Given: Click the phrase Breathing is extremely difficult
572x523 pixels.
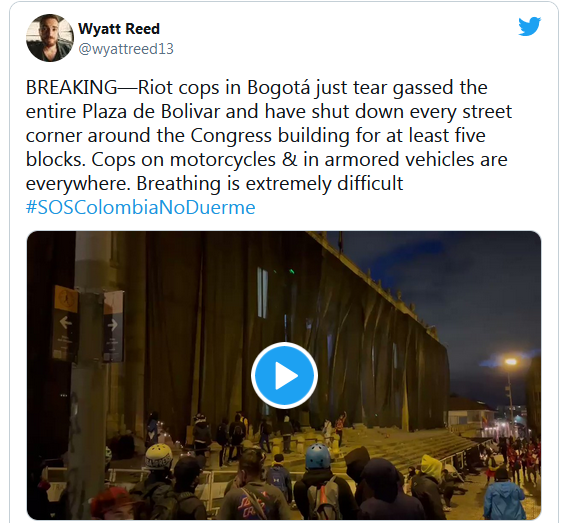Looking at the screenshot, I should tap(270, 183).
